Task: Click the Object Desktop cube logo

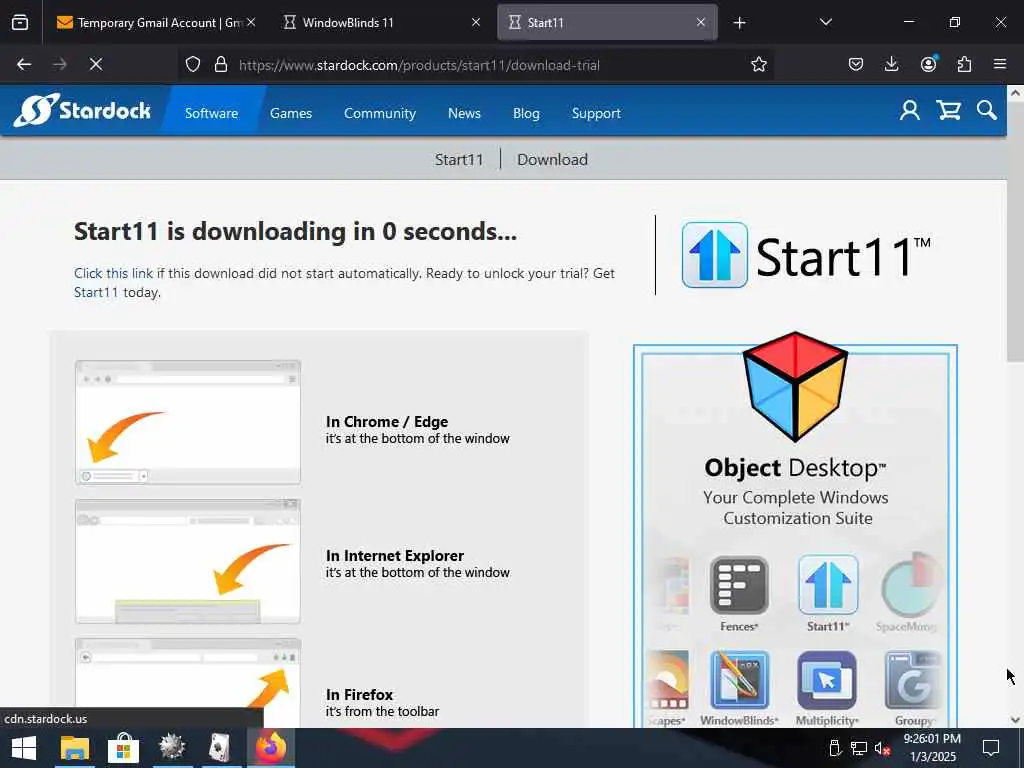Action: coord(795,386)
